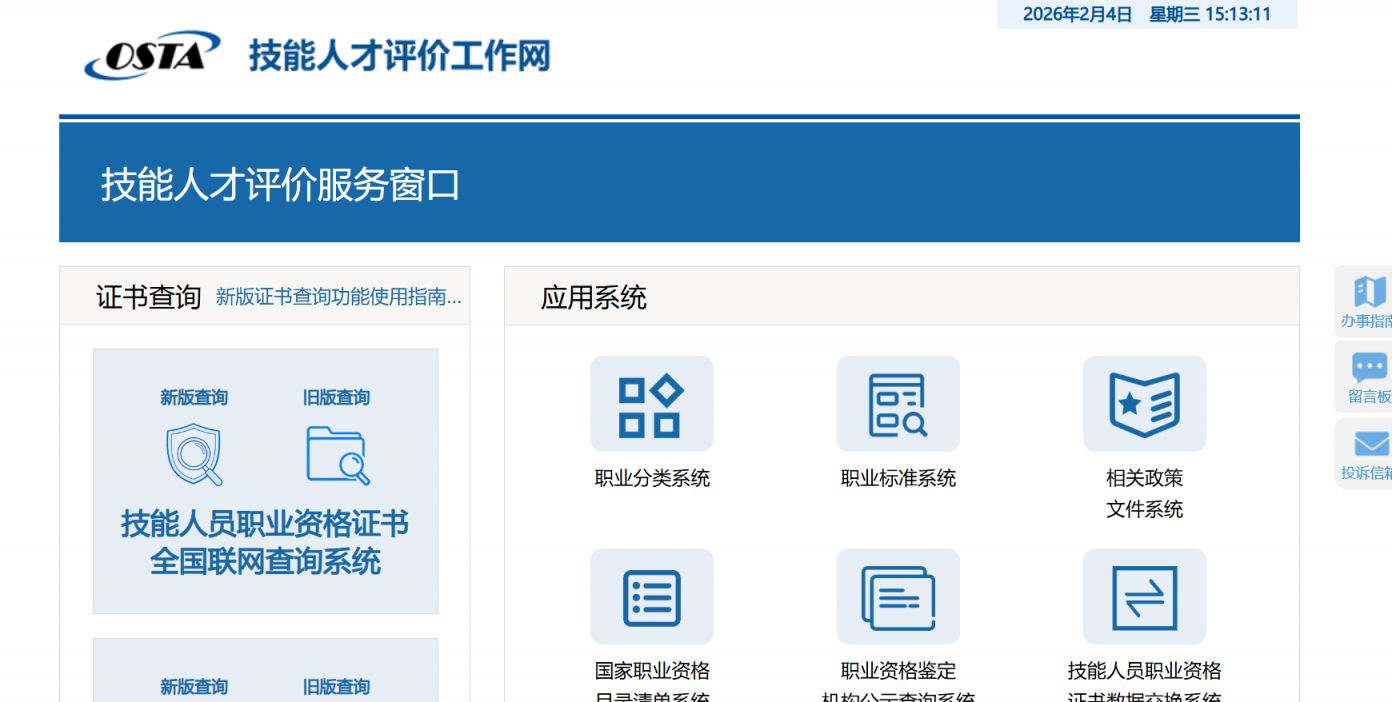Click 技能人员职业资格 label under exchange icon
The width and height of the screenshot is (1392, 702).
pos(1144,670)
